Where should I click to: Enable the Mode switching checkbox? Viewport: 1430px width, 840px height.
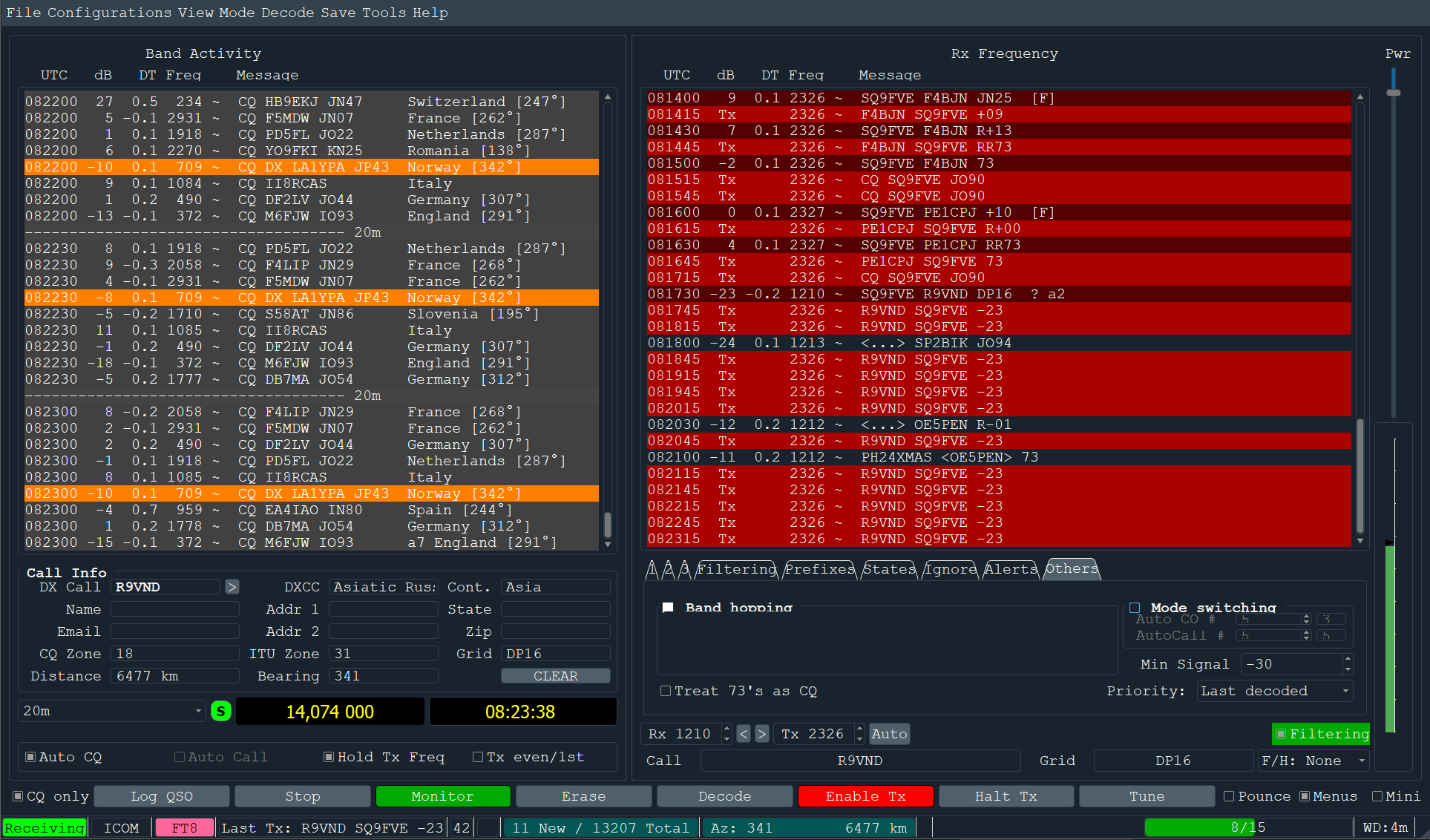(1135, 607)
